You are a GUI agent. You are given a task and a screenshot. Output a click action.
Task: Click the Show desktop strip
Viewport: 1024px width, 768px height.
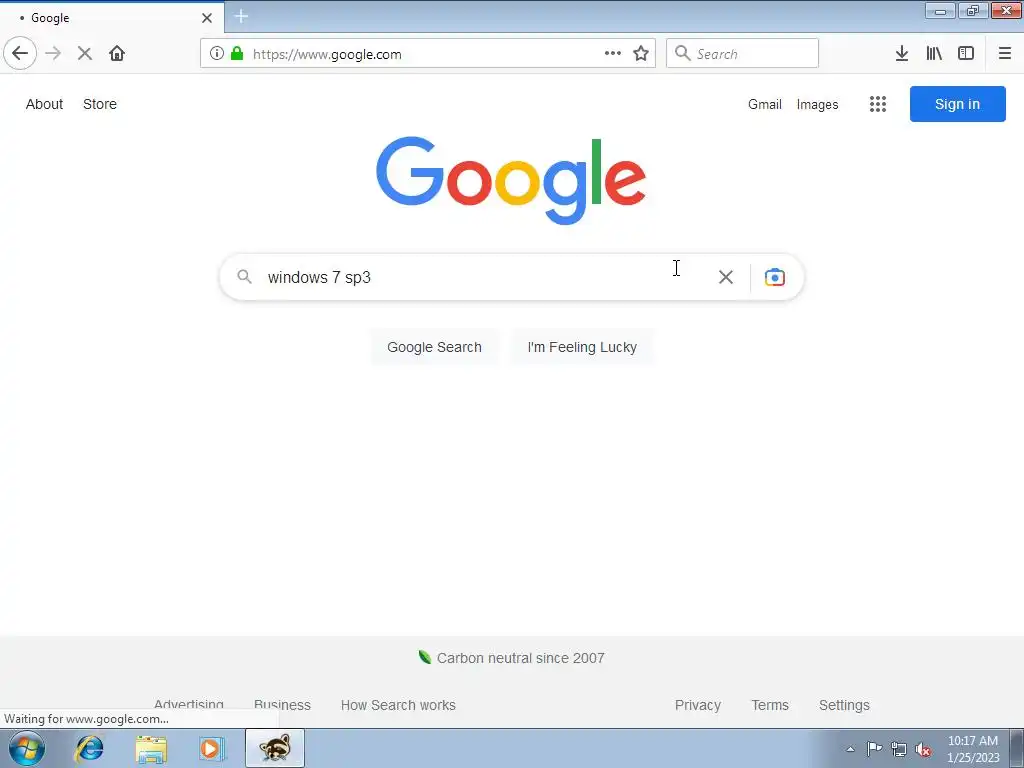click(x=1017, y=749)
